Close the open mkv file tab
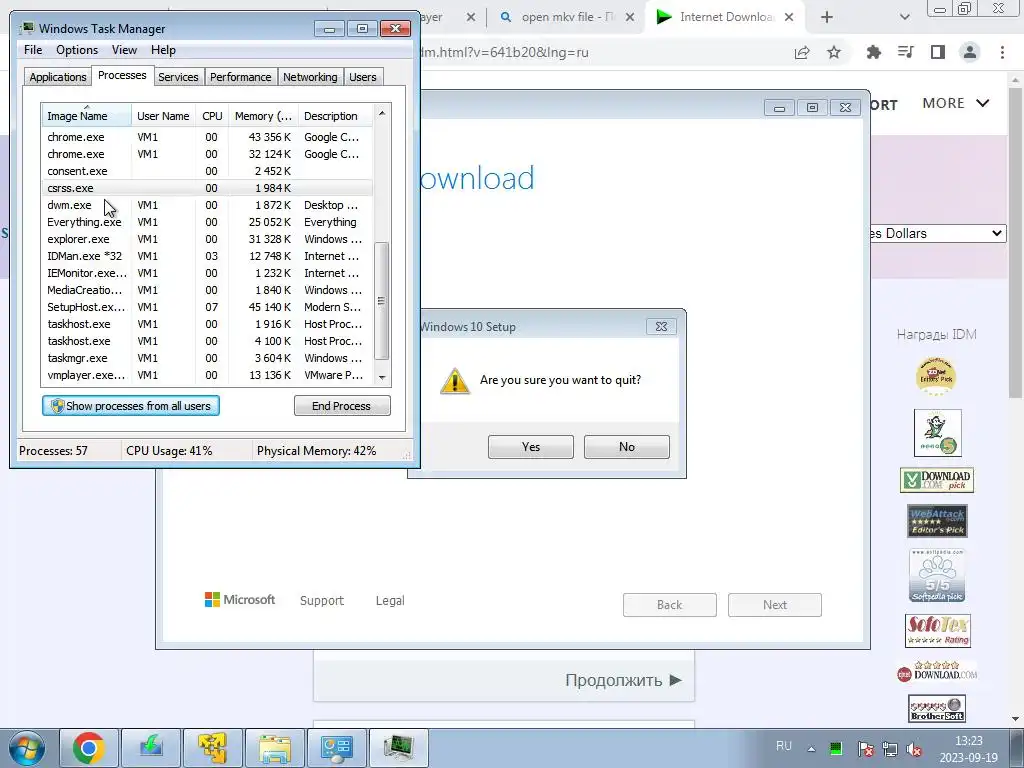1024x768 pixels. pyautogui.click(x=630, y=17)
